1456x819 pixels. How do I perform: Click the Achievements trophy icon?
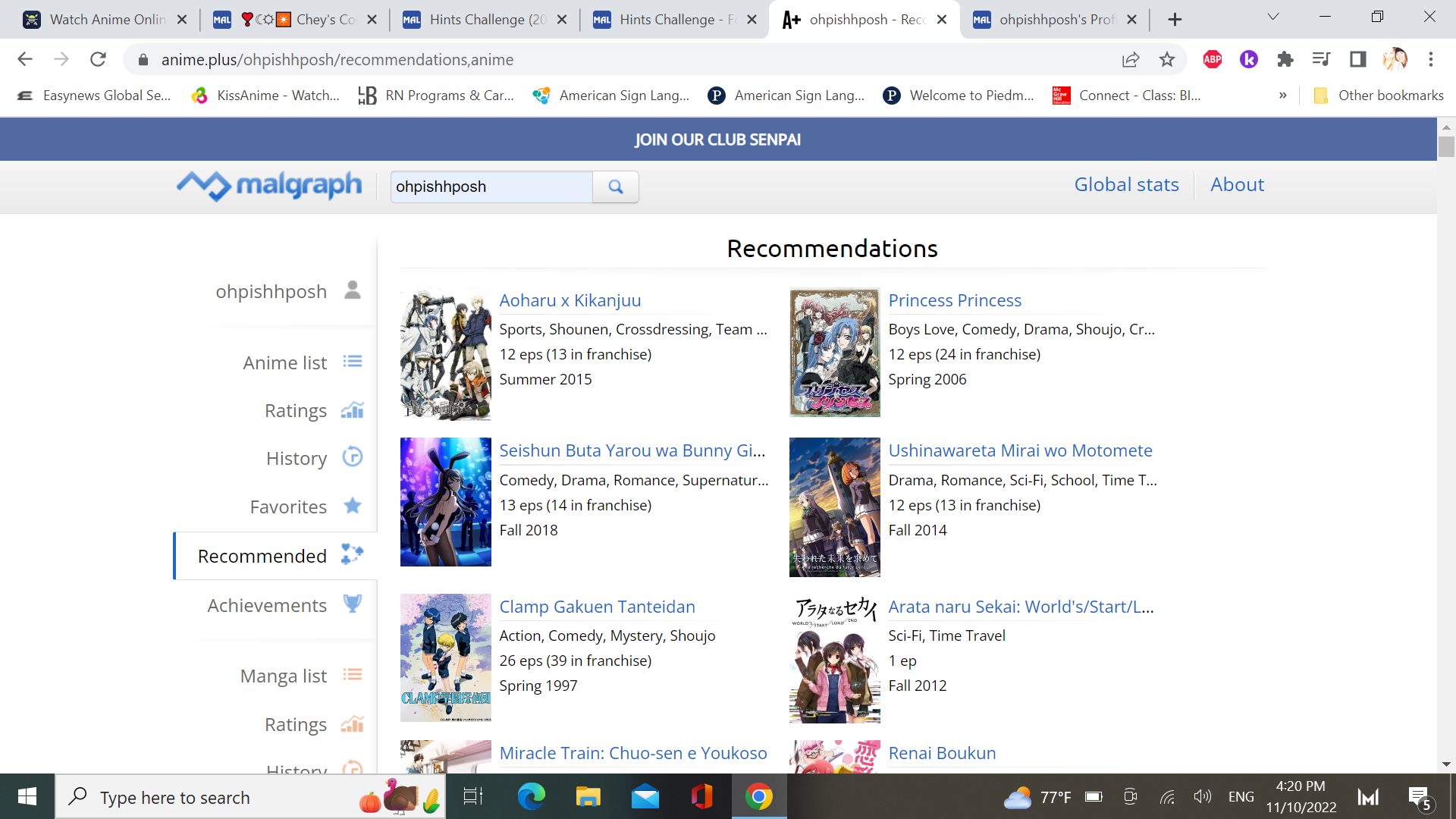(353, 604)
